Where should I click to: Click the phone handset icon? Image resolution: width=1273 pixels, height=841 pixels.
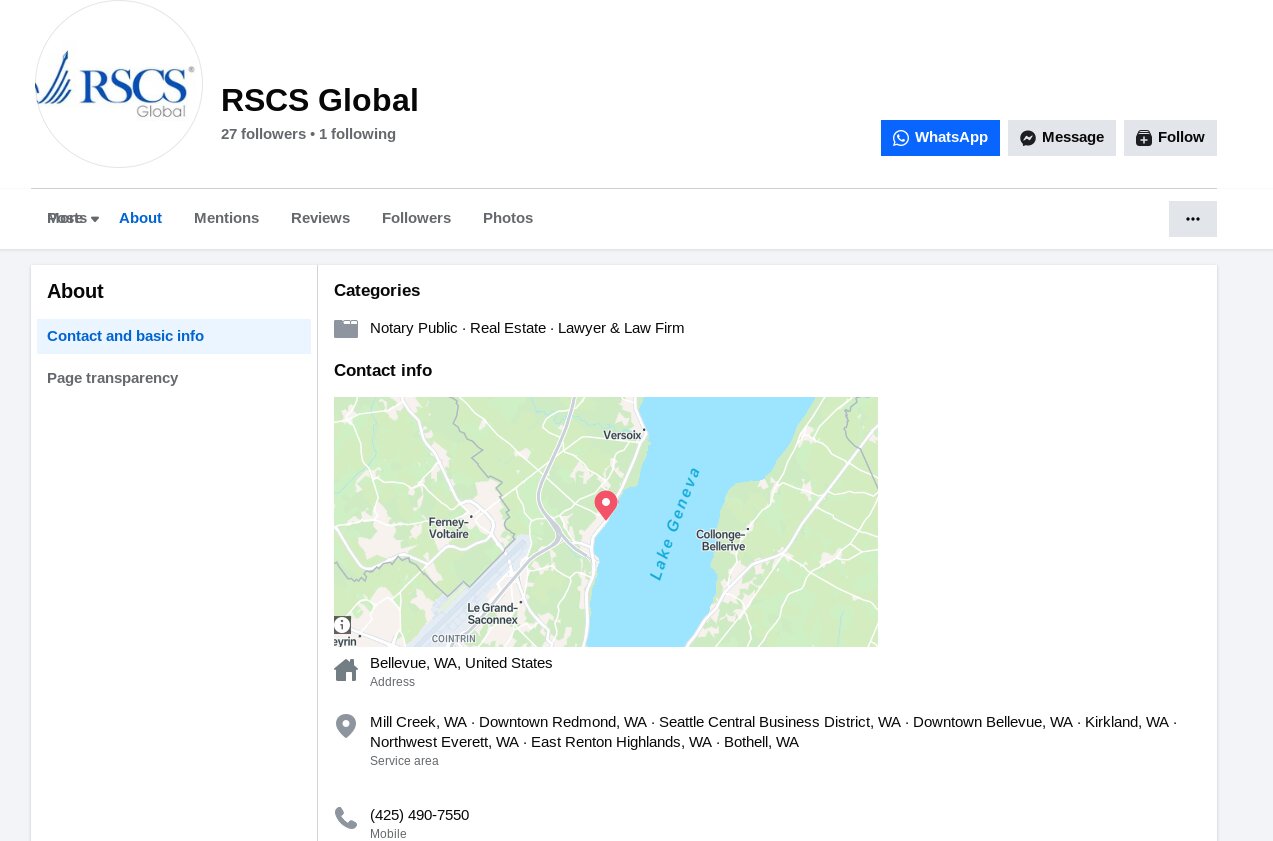pos(346,818)
